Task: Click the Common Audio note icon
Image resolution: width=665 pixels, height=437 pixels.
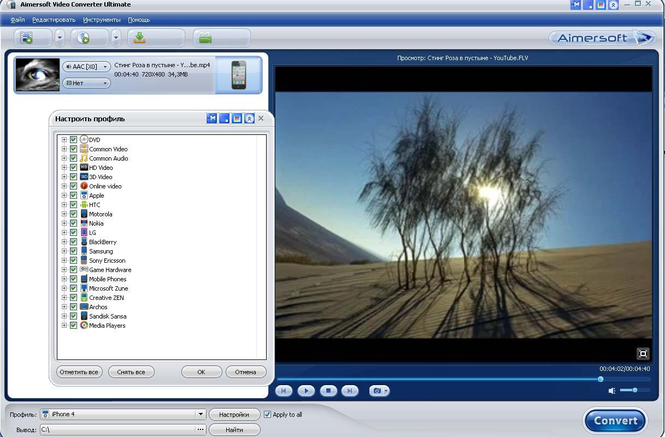Action: tap(84, 158)
